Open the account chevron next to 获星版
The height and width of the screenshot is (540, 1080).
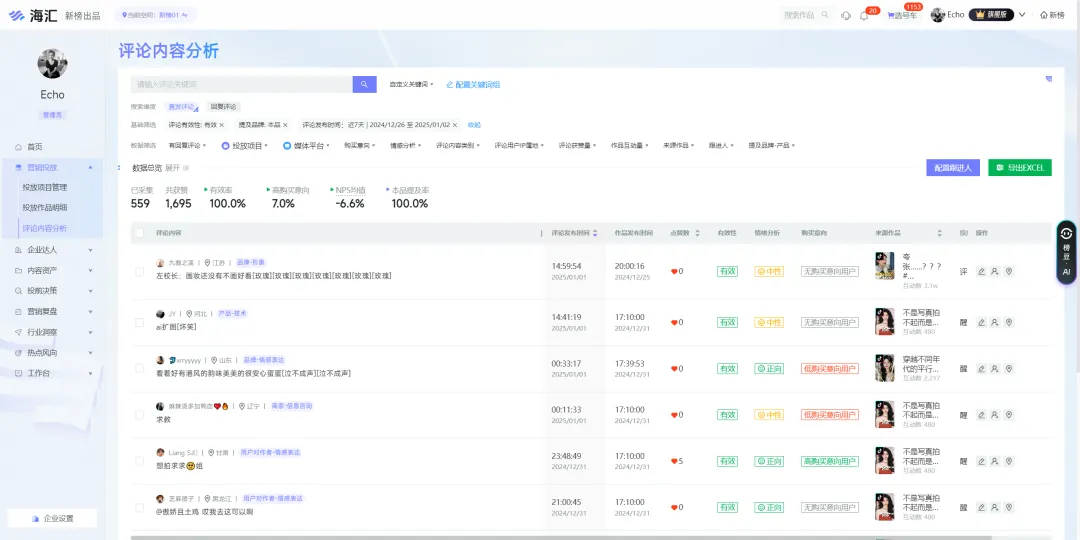pos(1022,14)
